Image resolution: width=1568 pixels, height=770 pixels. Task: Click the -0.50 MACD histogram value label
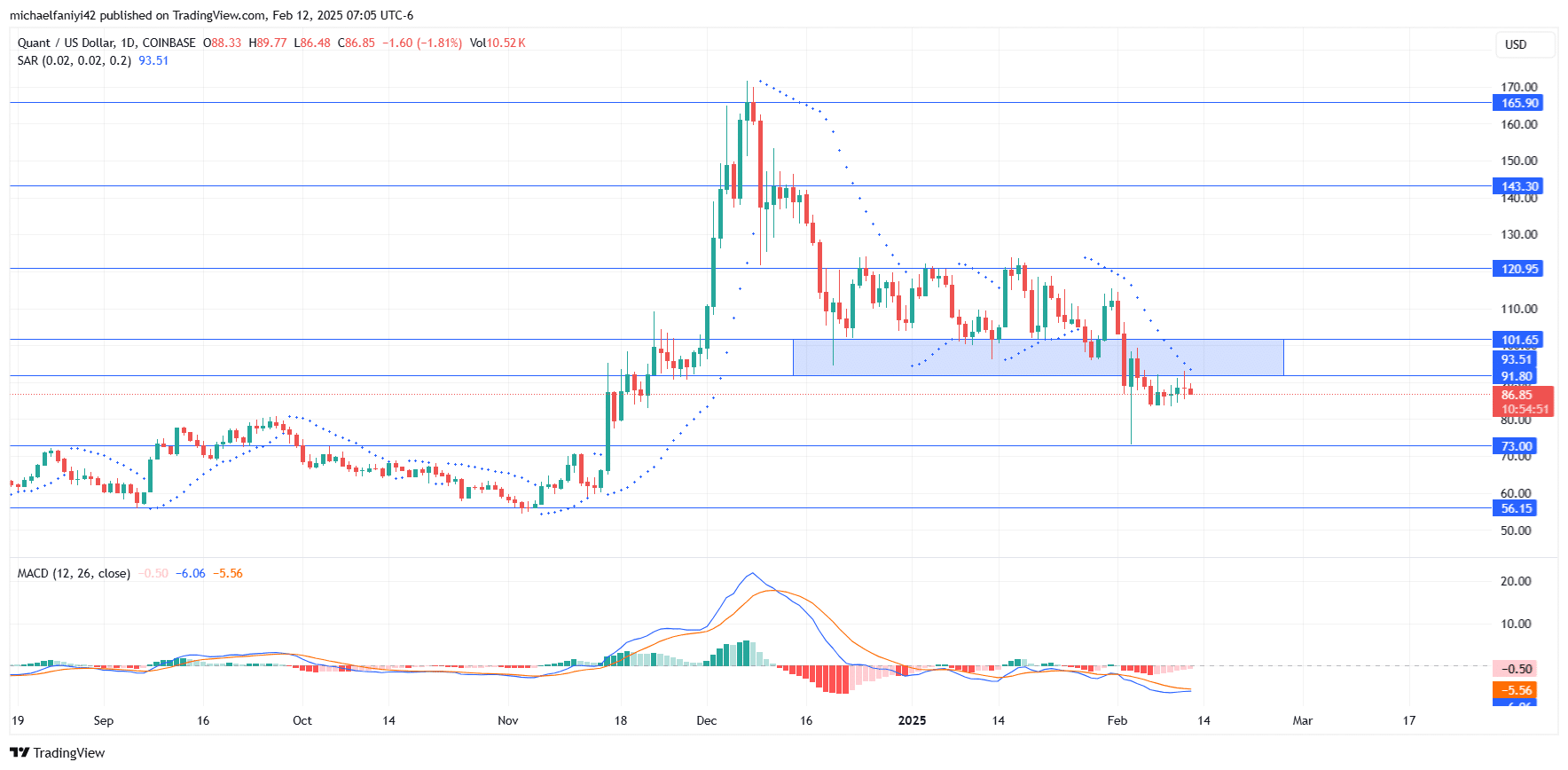(1516, 669)
